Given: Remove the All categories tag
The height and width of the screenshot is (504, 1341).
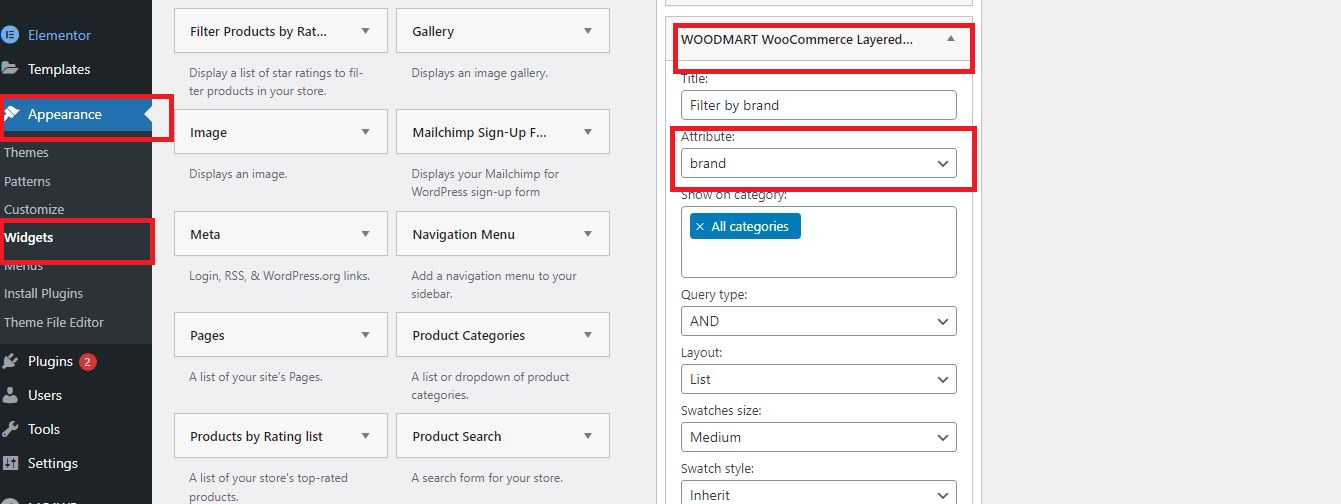Looking at the screenshot, I should 700,227.
